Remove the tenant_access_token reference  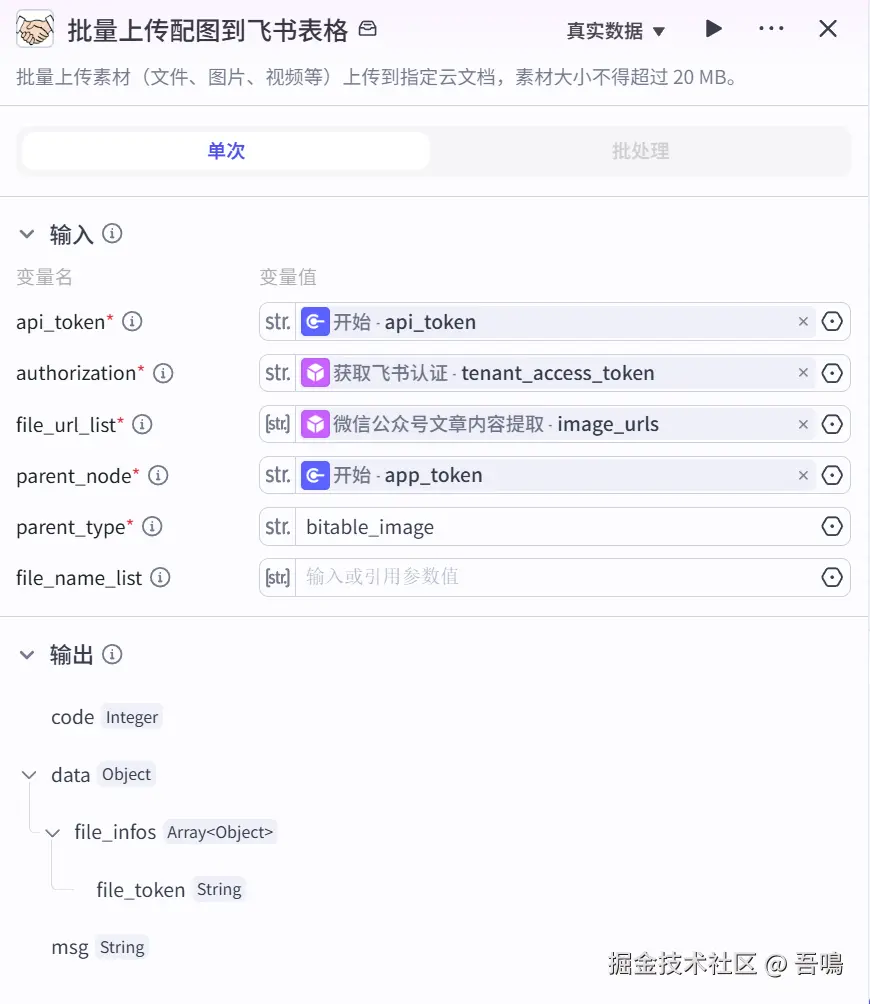(803, 373)
